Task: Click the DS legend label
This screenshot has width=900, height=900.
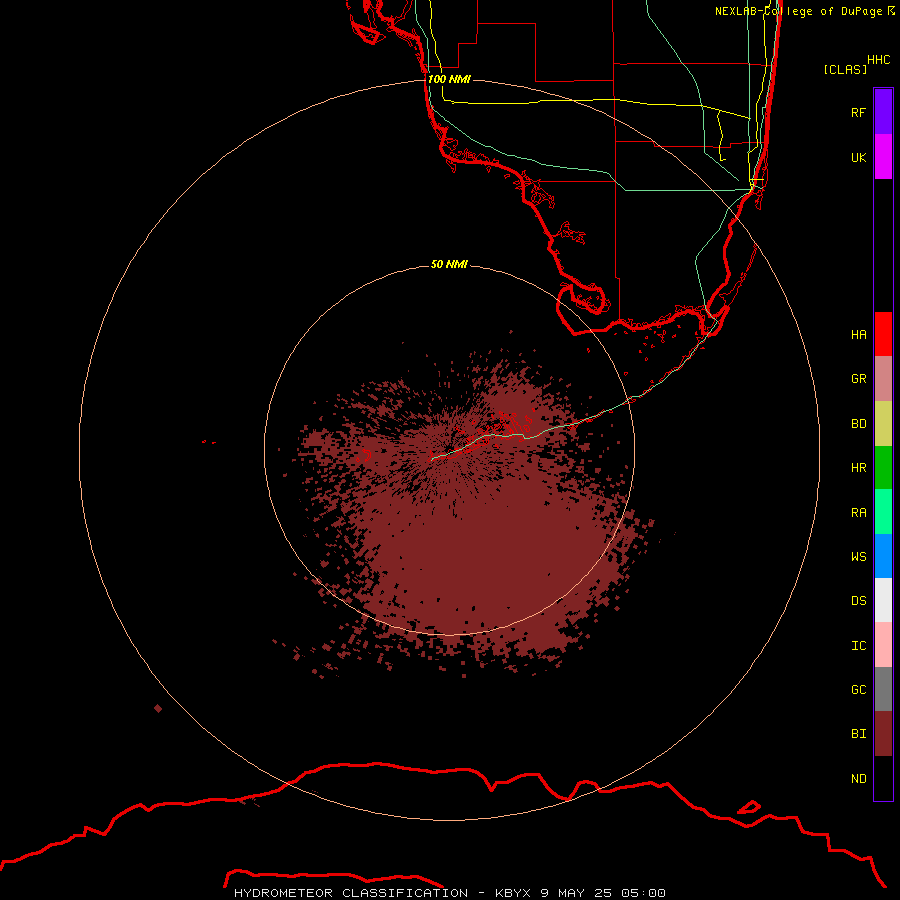Action: coord(859,600)
